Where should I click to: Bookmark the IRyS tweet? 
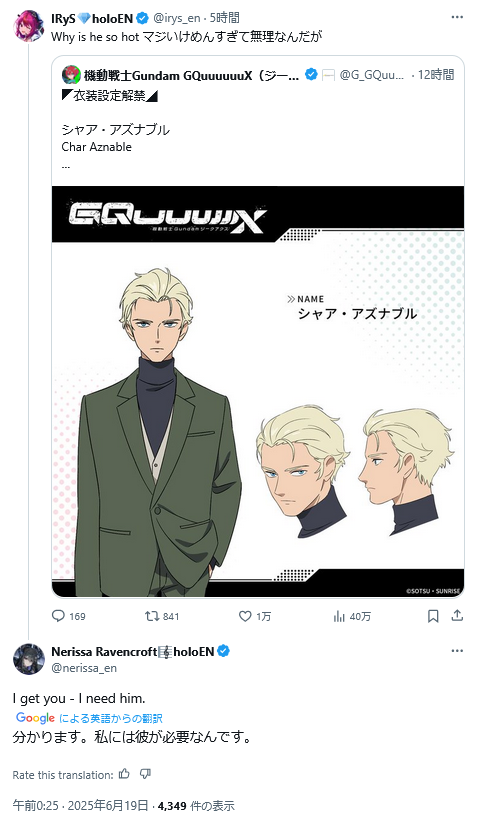(x=433, y=616)
